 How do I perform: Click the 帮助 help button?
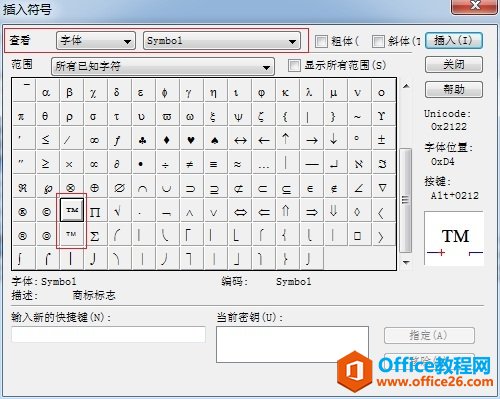tap(454, 89)
